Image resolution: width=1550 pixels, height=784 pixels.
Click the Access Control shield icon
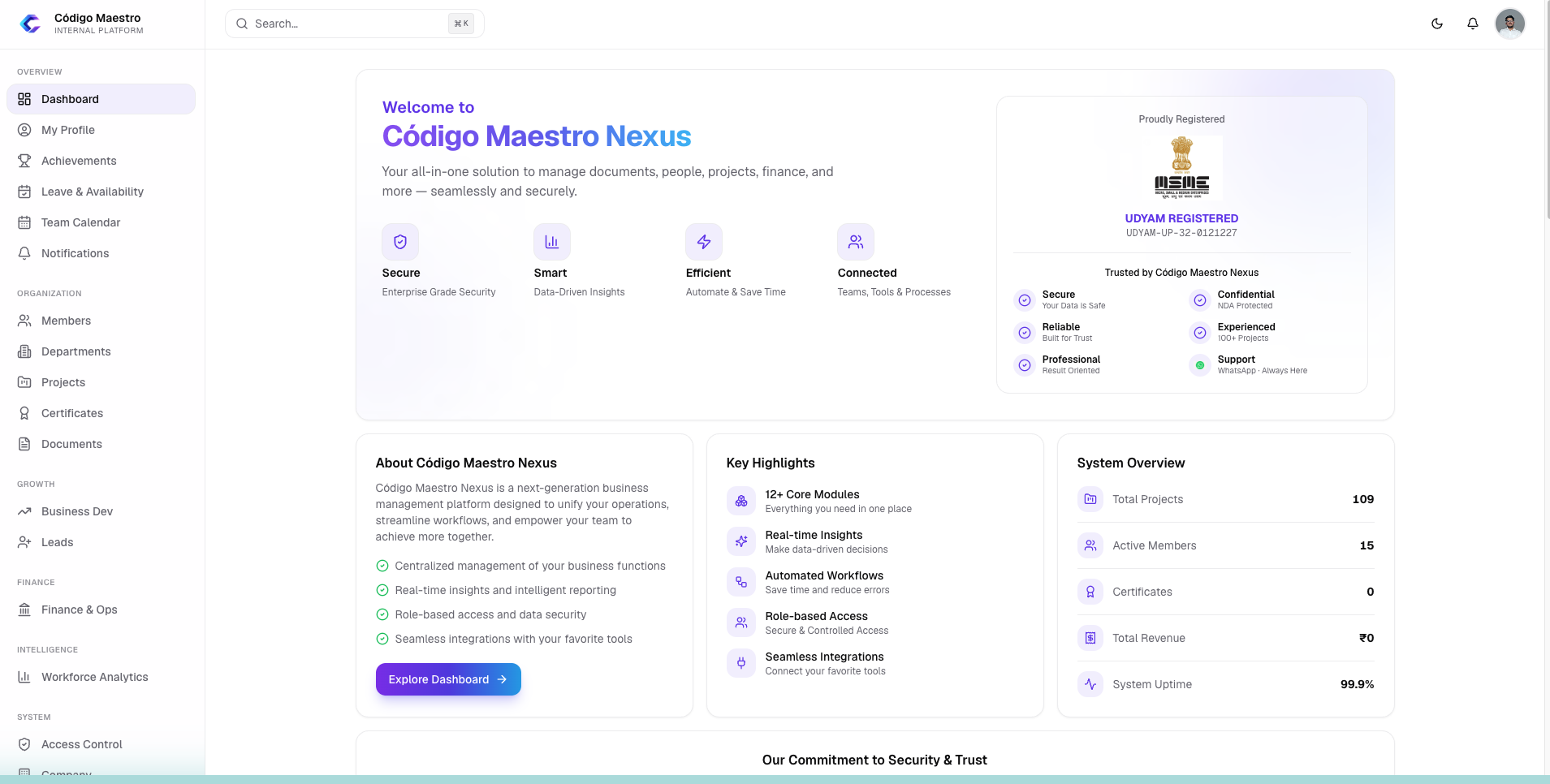(24, 744)
